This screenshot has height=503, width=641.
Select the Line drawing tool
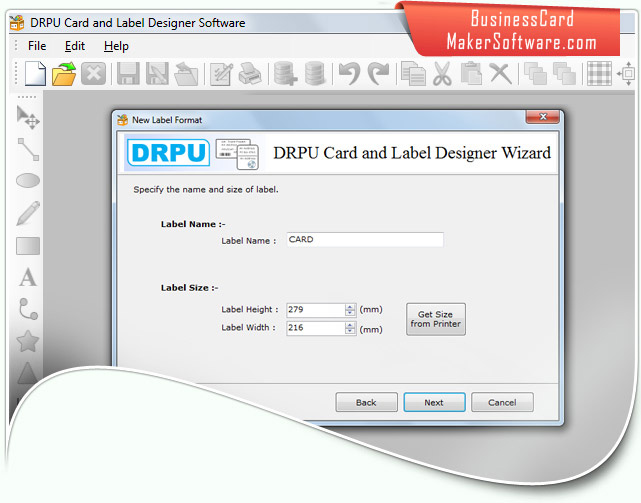pyautogui.click(x=28, y=149)
